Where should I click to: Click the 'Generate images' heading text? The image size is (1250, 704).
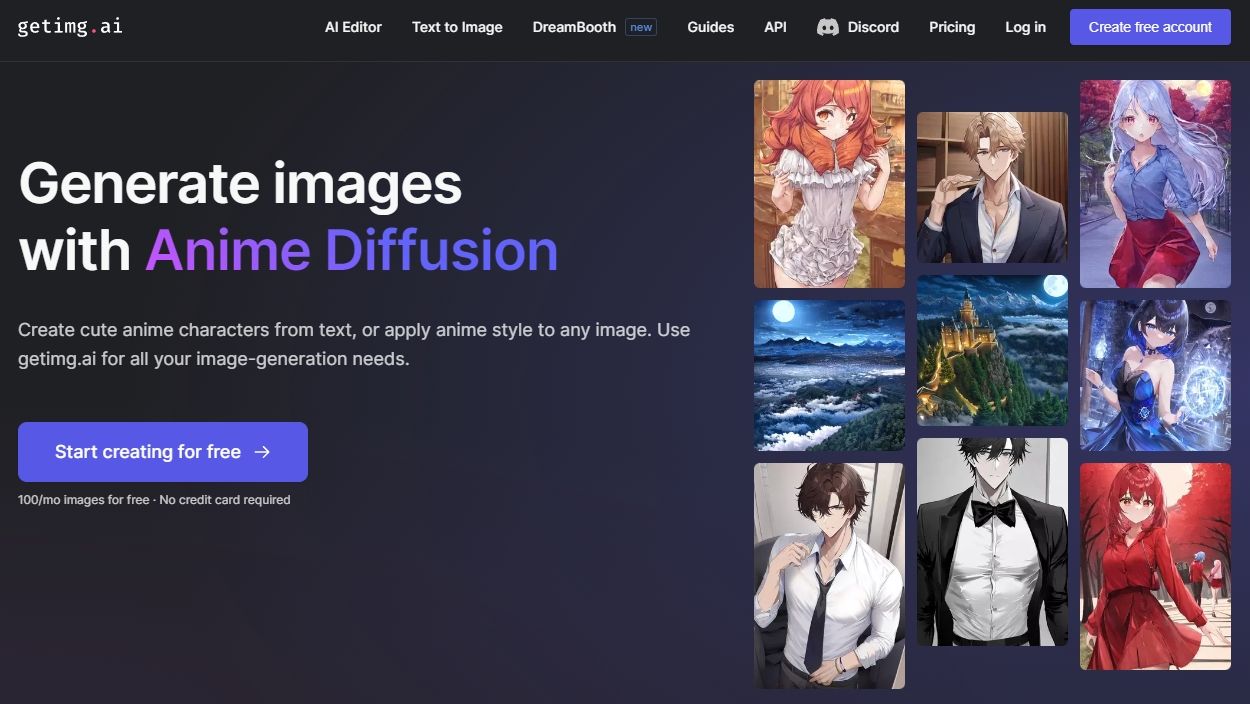pyautogui.click(x=240, y=183)
